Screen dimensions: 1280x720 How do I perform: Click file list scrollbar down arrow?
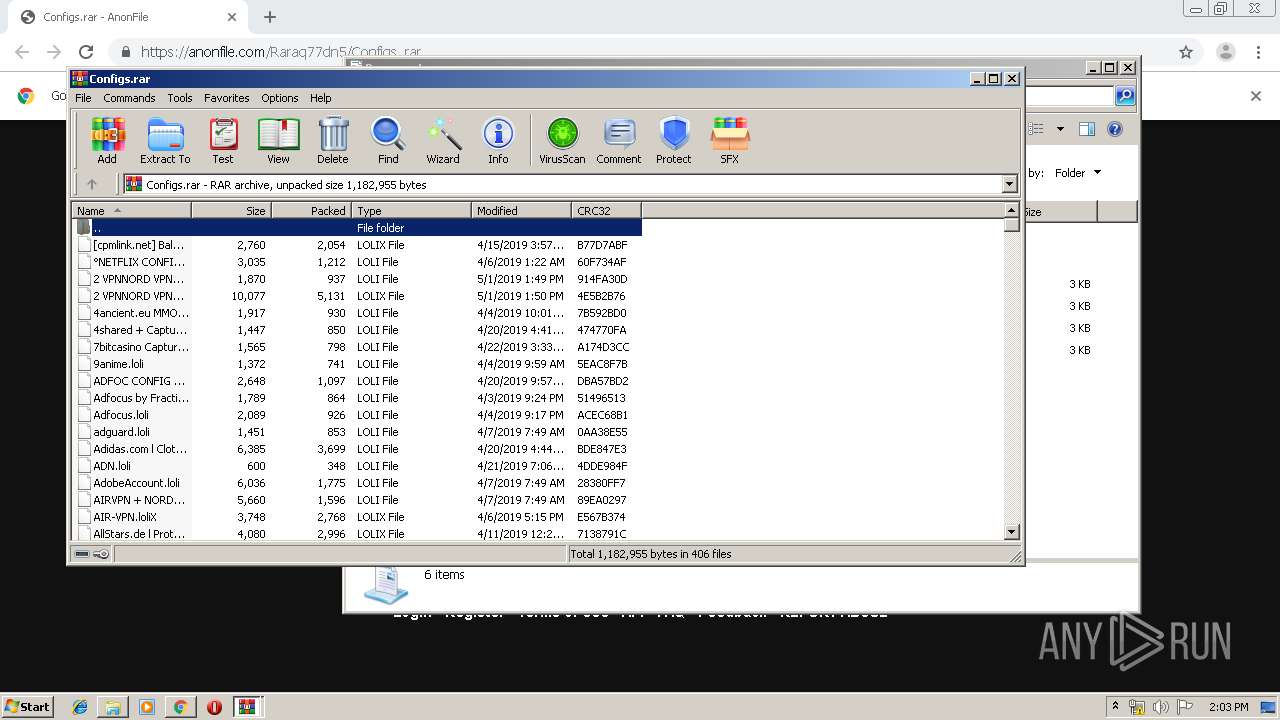(x=1011, y=533)
